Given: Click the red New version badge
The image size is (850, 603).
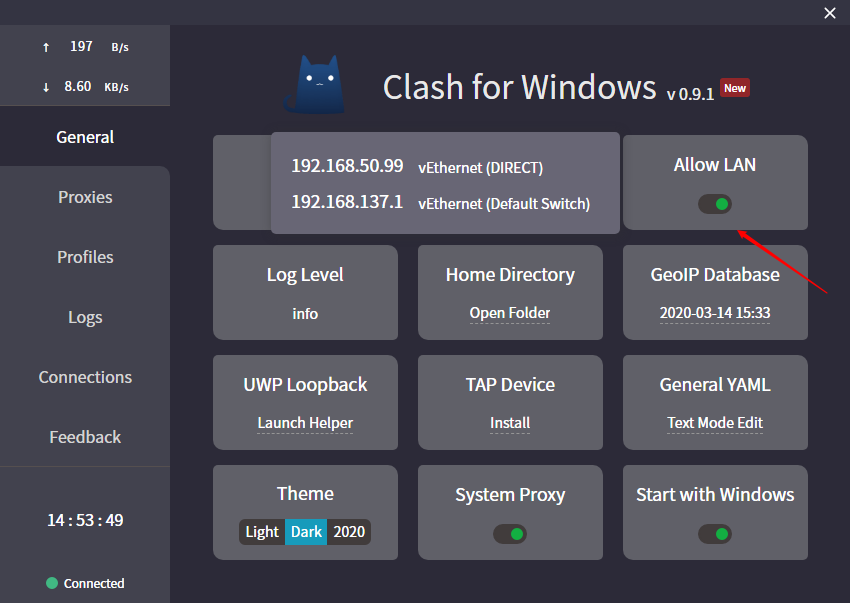Looking at the screenshot, I should 735,88.
